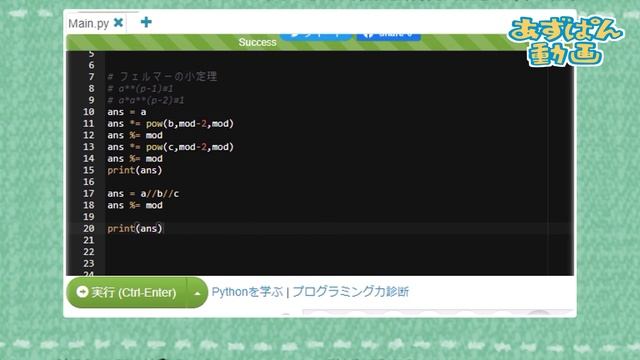Screen dimensions: 640x360
Task: Click line 15 'print(ans)'
Action: coord(135,170)
